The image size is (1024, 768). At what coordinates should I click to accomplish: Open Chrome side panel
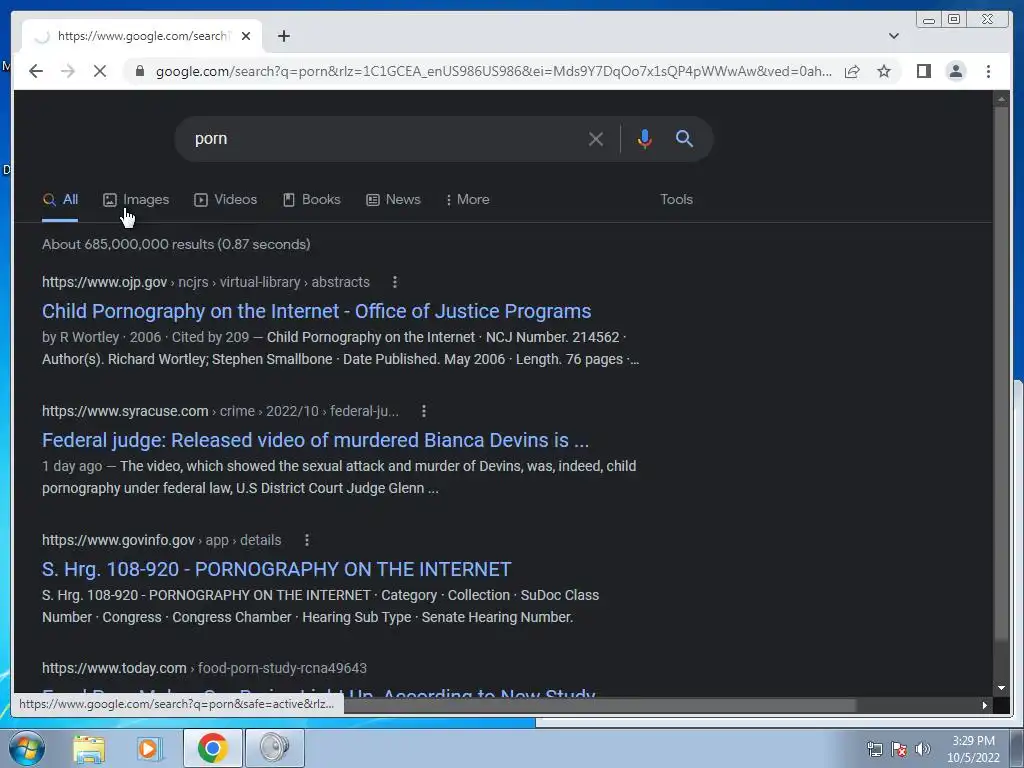tap(923, 71)
